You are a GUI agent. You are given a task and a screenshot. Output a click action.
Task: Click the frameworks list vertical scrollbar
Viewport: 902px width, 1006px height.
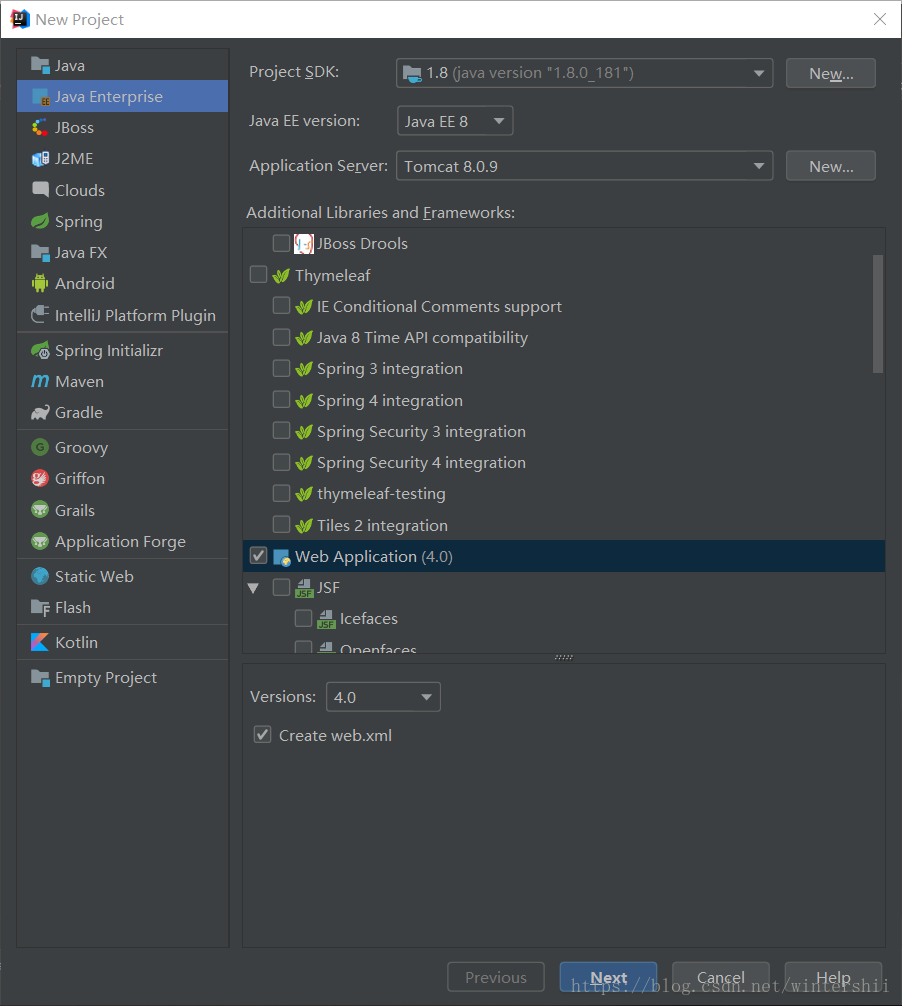[878, 314]
